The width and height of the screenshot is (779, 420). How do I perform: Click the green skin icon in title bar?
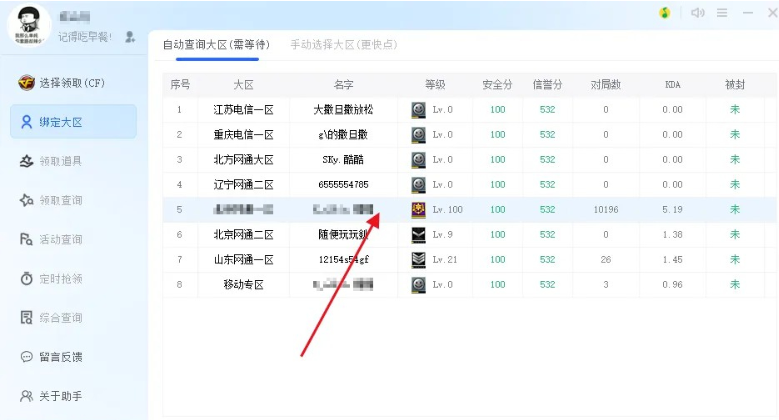(x=664, y=13)
